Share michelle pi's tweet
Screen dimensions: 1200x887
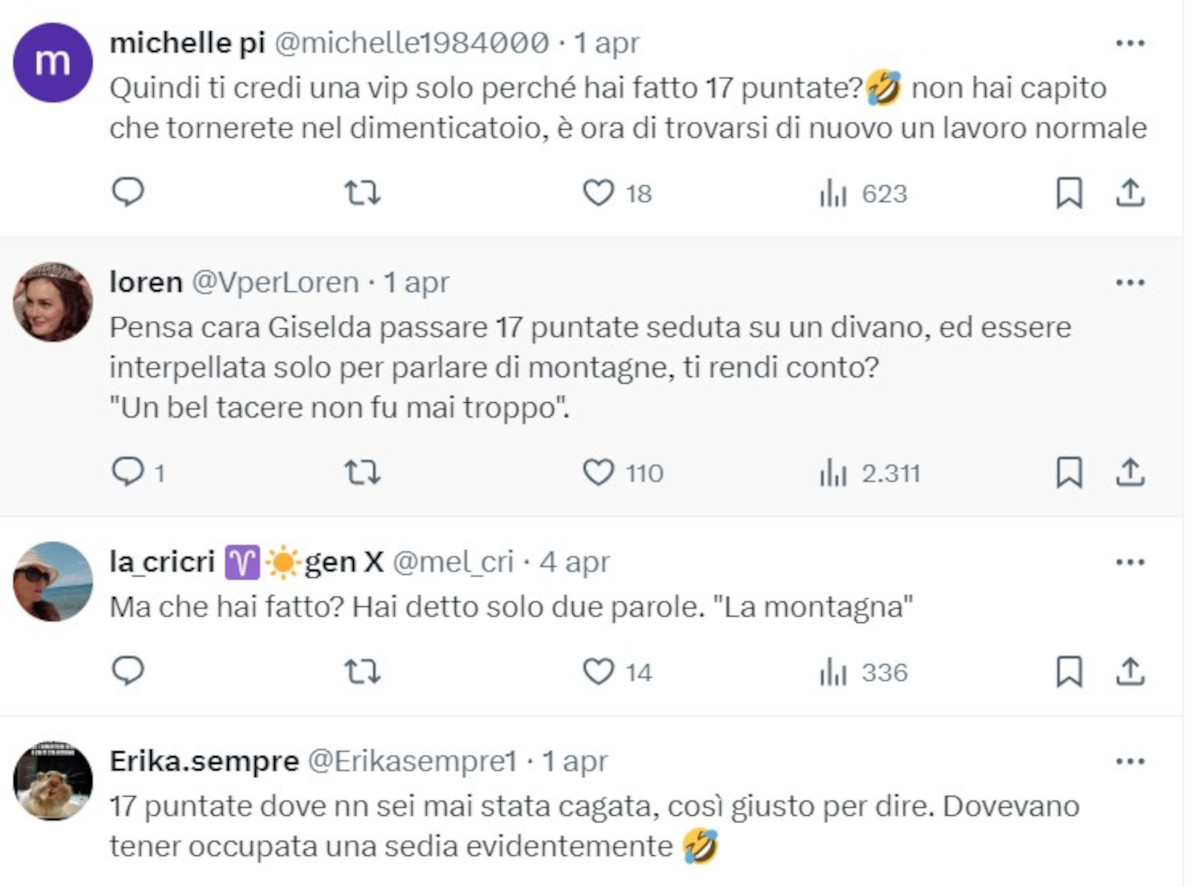coord(1129,192)
